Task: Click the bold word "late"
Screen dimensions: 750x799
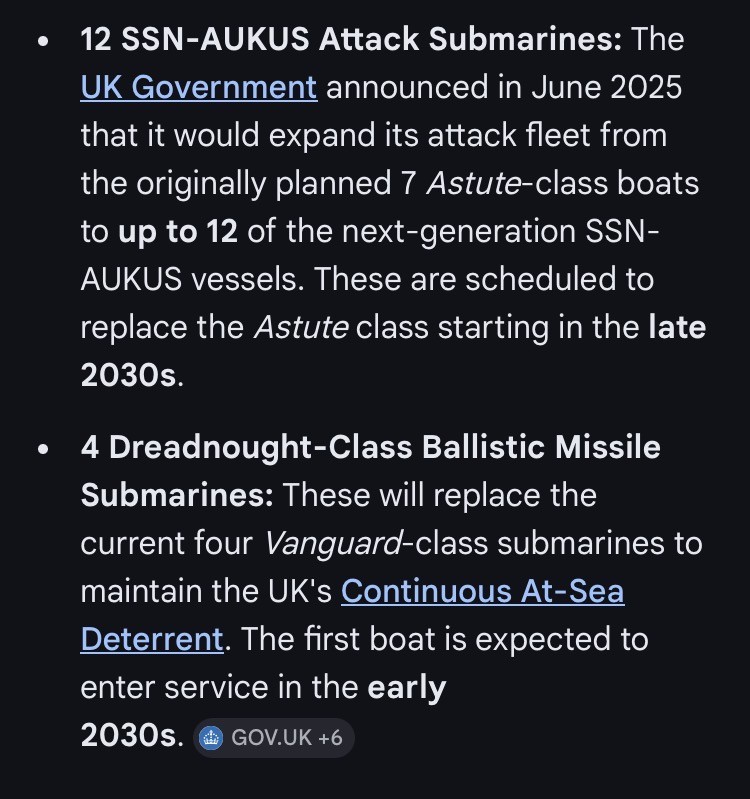Action: 677,327
